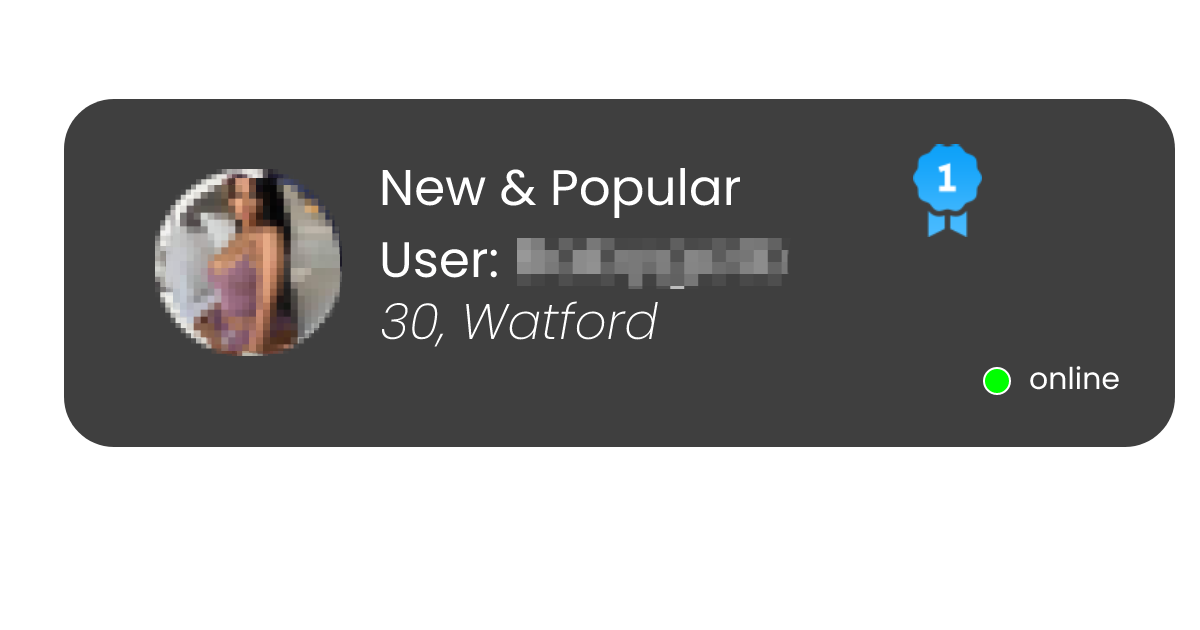Click the word "New" in the card title
The image size is (1200, 630).
tap(433, 188)
